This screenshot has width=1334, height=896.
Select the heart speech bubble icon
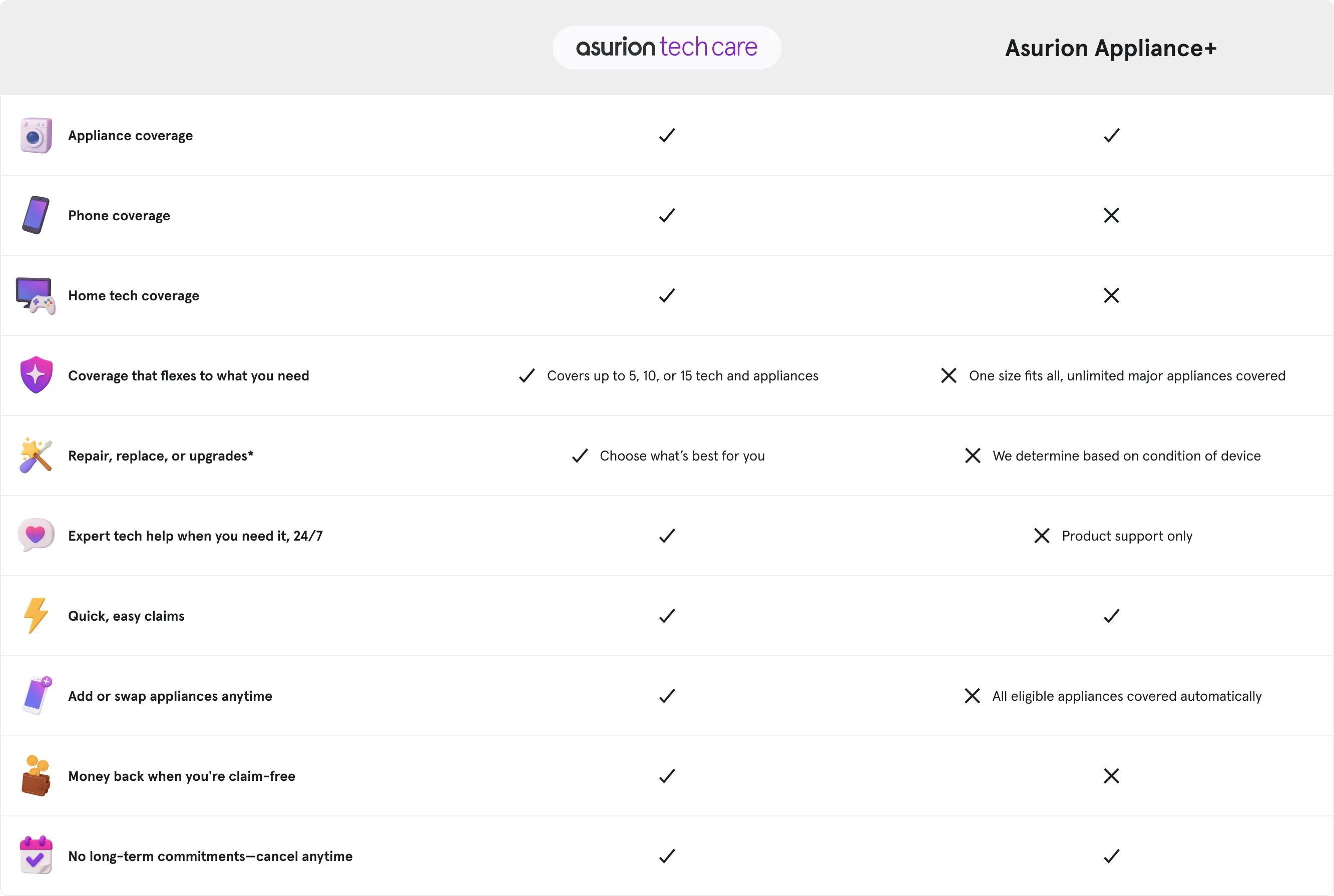[36, 535]
